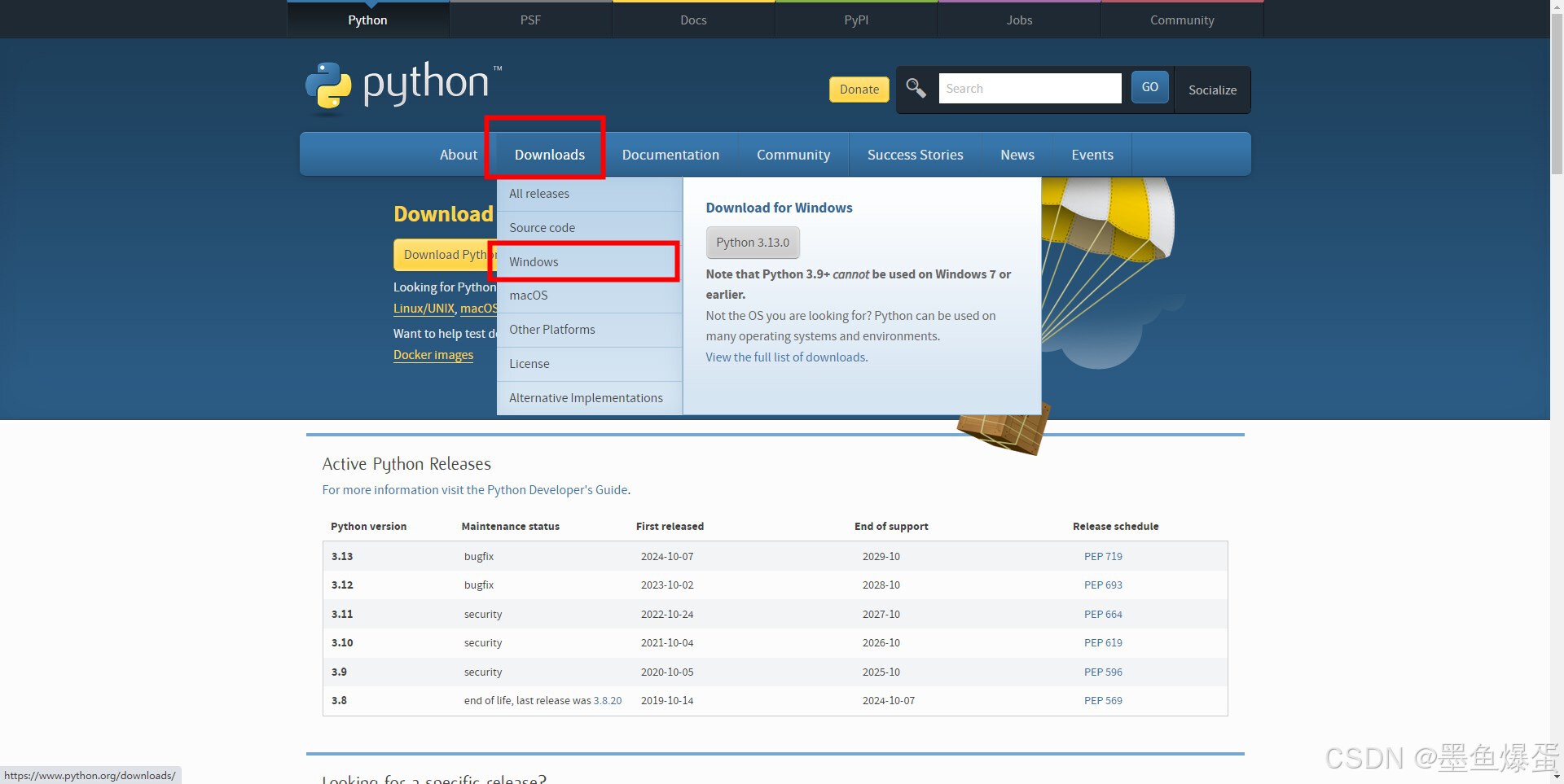The image size is (1564, 784).
Task: Open the Events menu
Action: [1092, 155]
